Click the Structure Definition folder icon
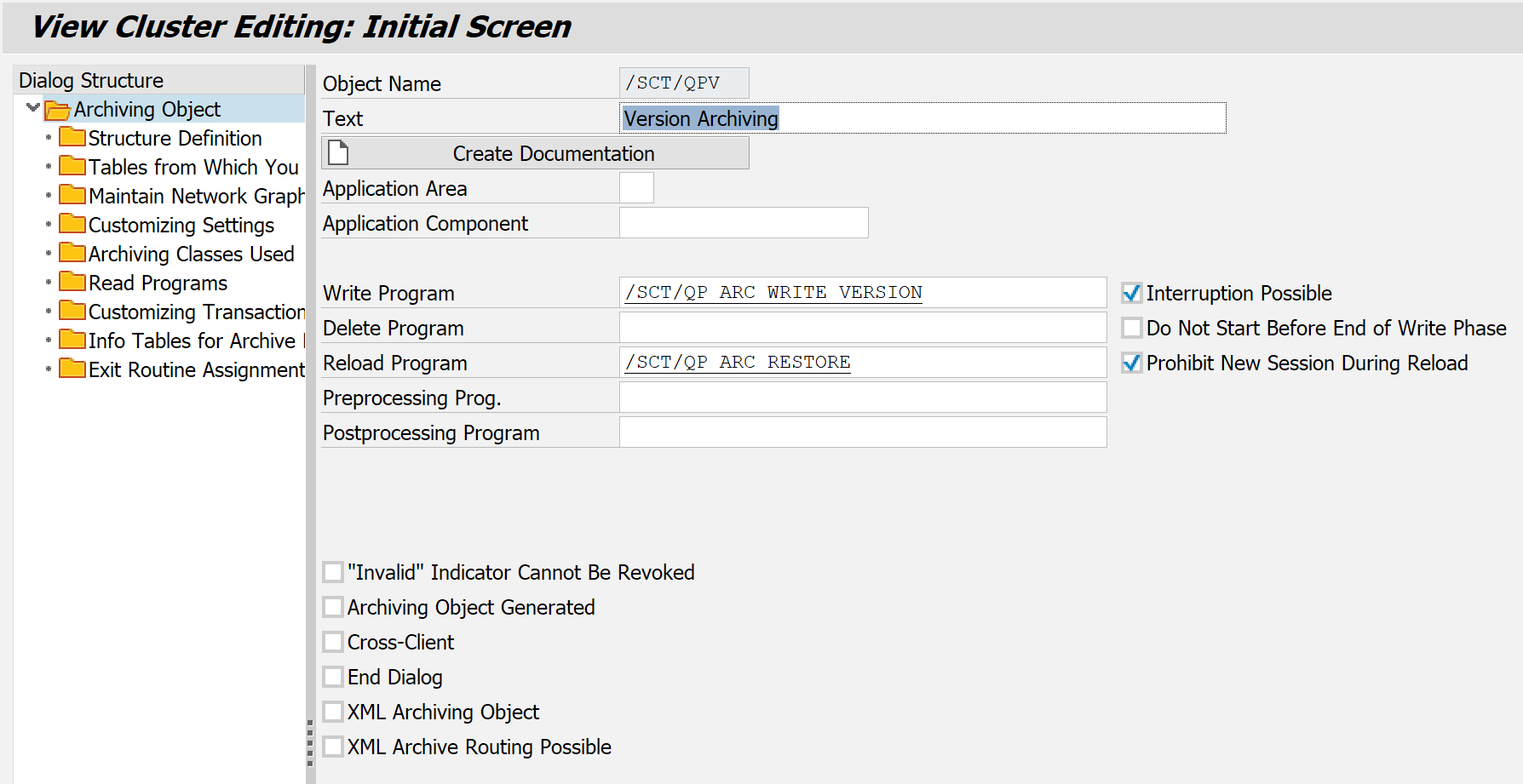The height and width of the screenshot is (784, 1523). [x=72, y=138]
